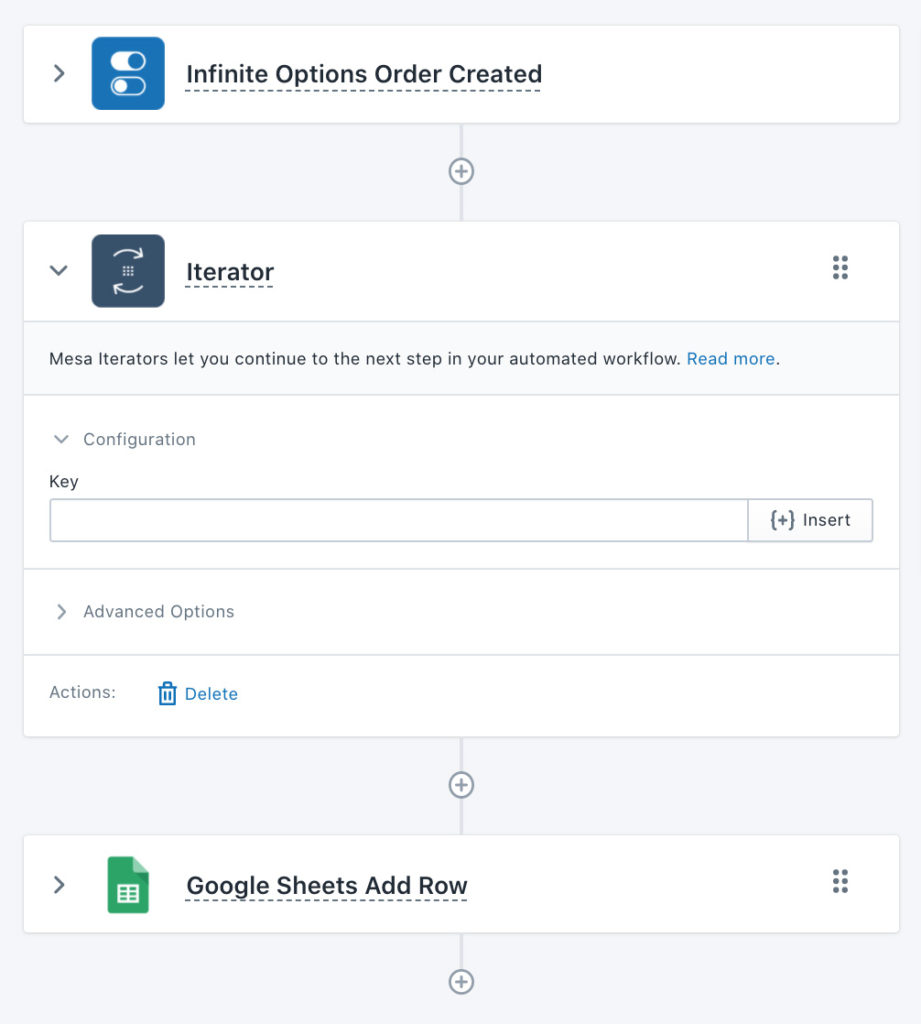This screenshot has height=1024, width=921.
Task: Rename the Infinite Options Order Created title
Action: click(x=364, y=74)
